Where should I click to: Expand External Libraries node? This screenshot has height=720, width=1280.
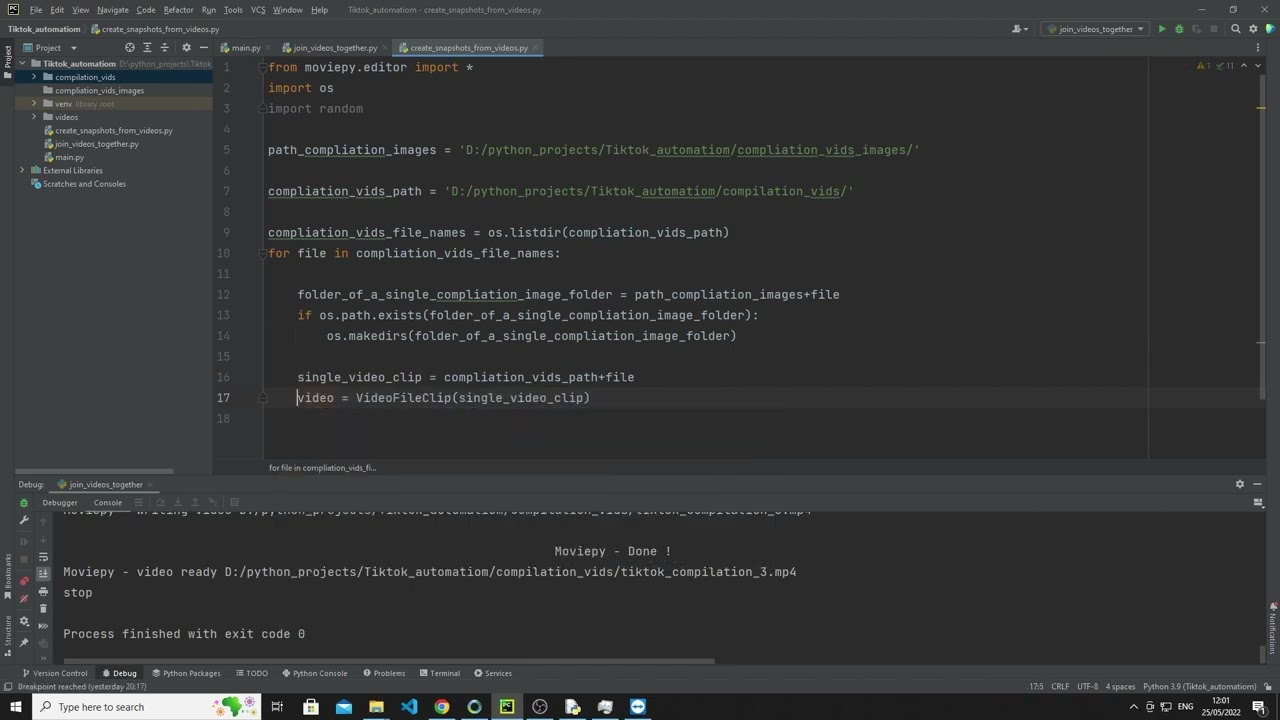pyautogui.click(x=22, y=171)
